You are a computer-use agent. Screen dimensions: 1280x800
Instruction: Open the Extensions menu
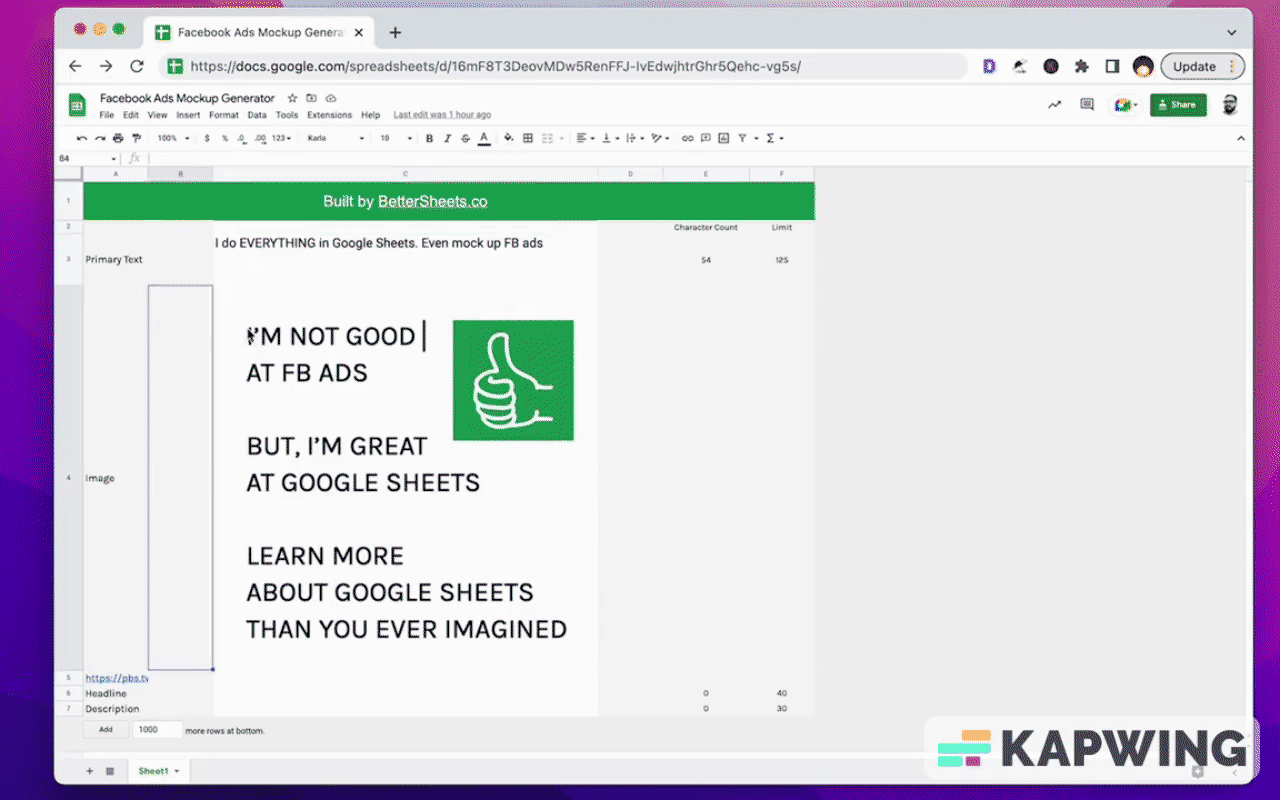(x=330, y=115)
